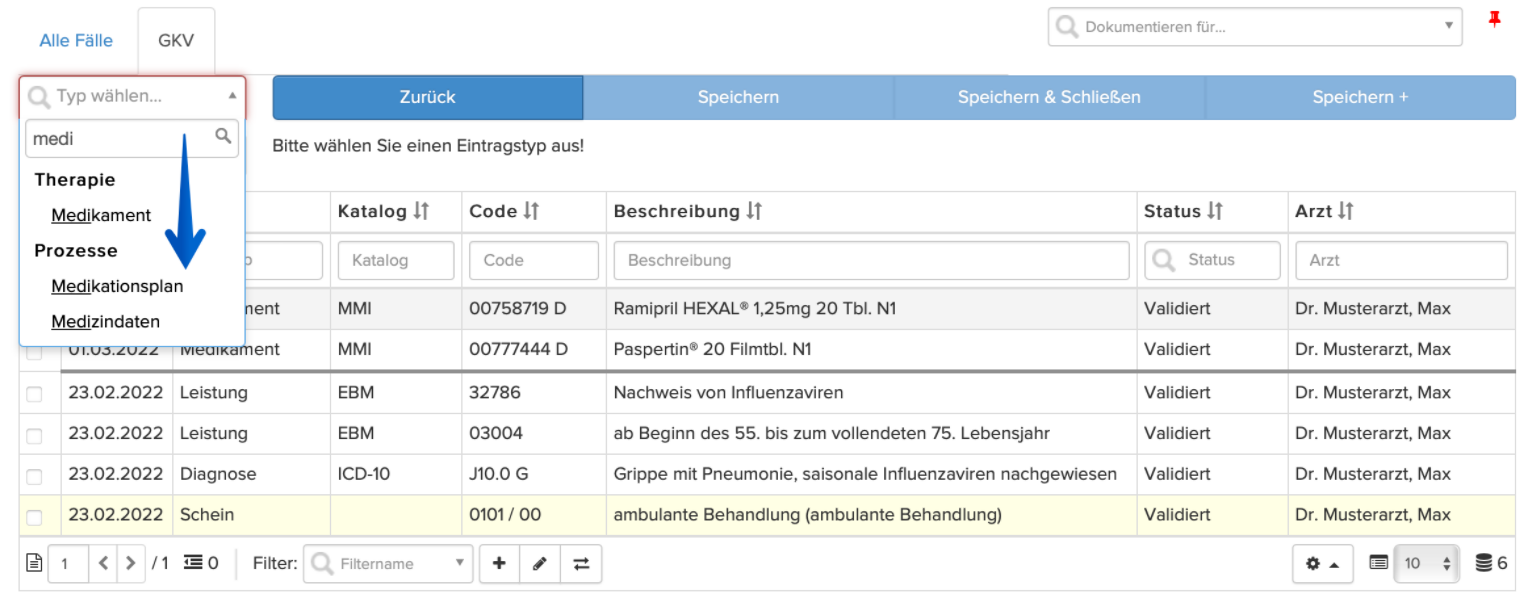1528x596 pixels.
Task: Choose Medikationsplan from the type list
Action: (x=117, y=286)
